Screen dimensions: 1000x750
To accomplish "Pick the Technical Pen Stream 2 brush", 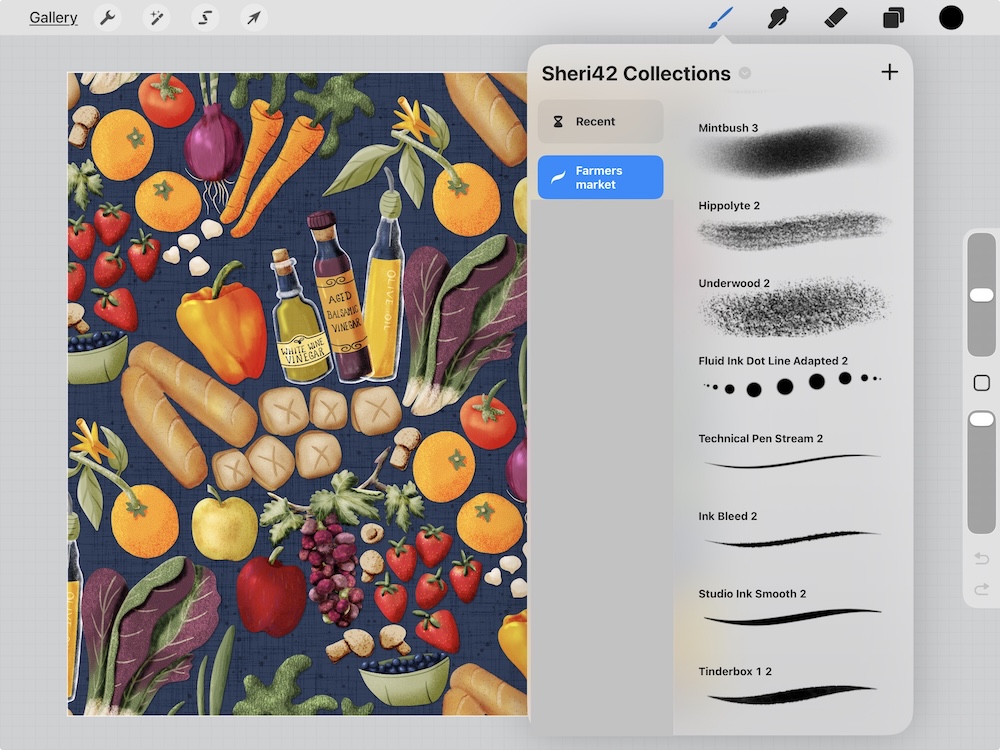I will 790,453.
